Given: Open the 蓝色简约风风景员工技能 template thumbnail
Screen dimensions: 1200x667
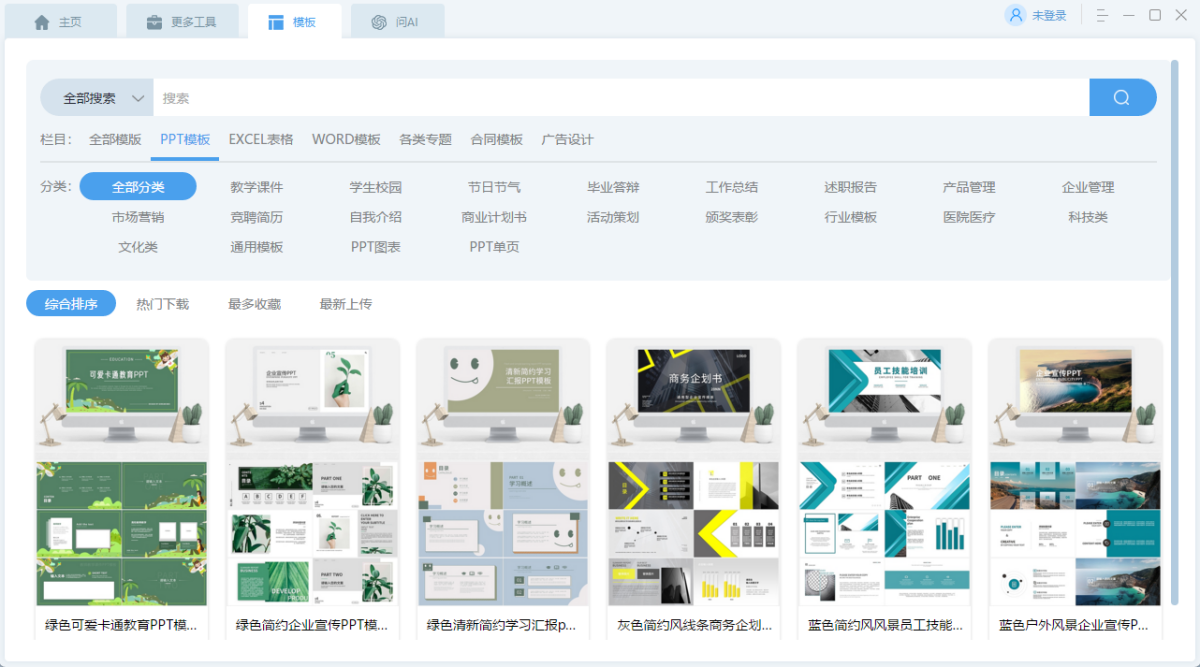Looking at the screenshot, I should 884,472.
